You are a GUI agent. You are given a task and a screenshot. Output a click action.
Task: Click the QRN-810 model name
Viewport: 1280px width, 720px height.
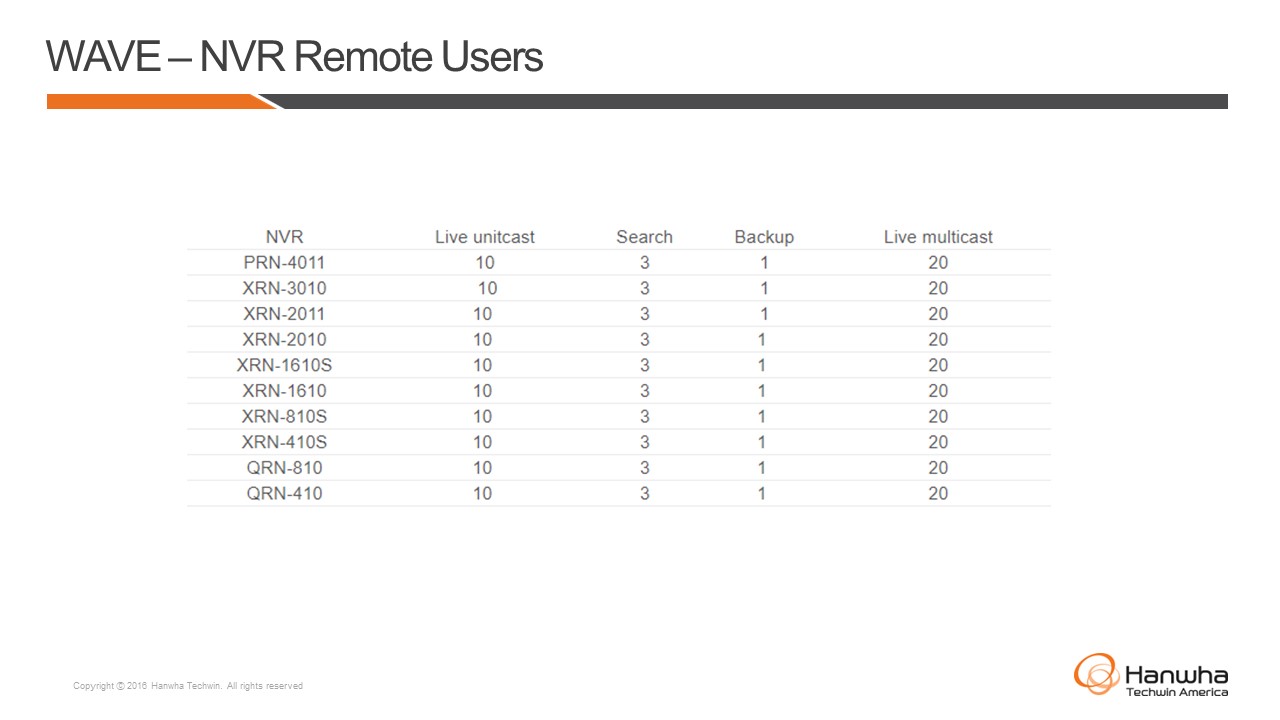coord(284,468)
